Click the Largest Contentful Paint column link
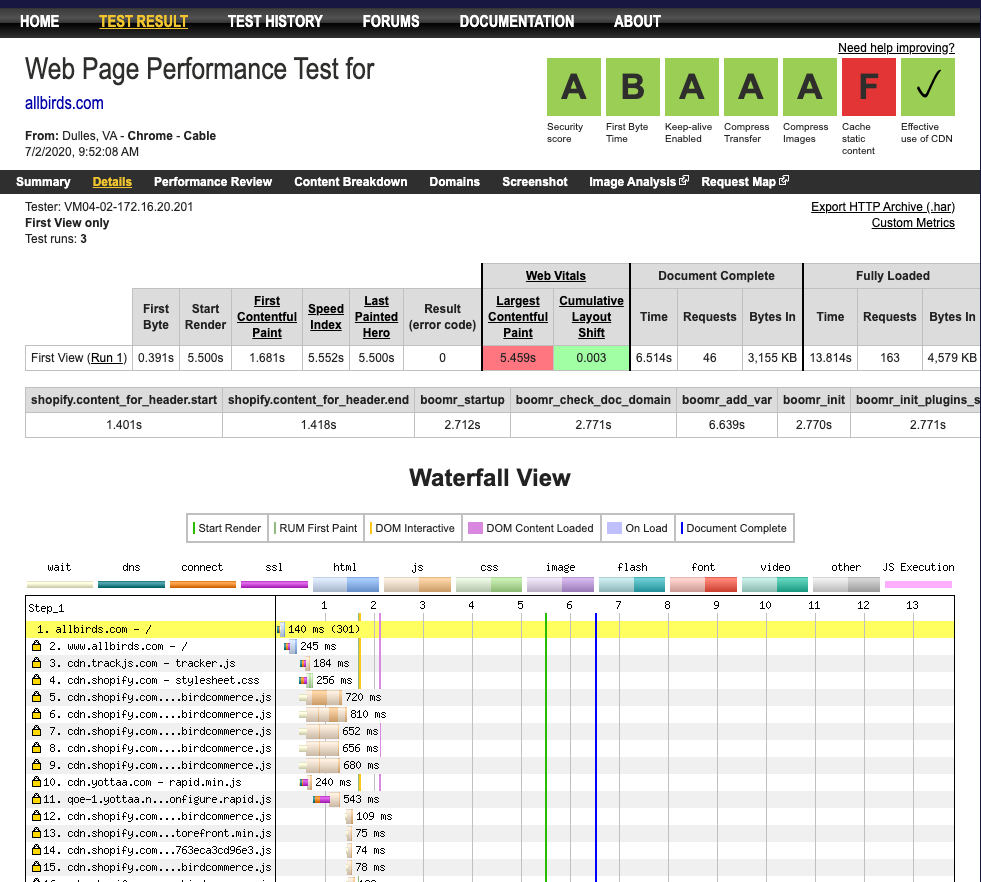Screen dimensions: 981x882 517,317
